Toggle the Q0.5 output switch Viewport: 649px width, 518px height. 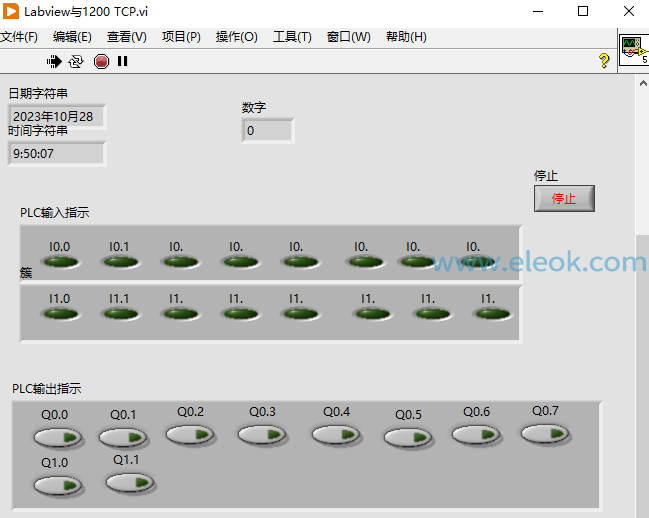click(408, 438)
